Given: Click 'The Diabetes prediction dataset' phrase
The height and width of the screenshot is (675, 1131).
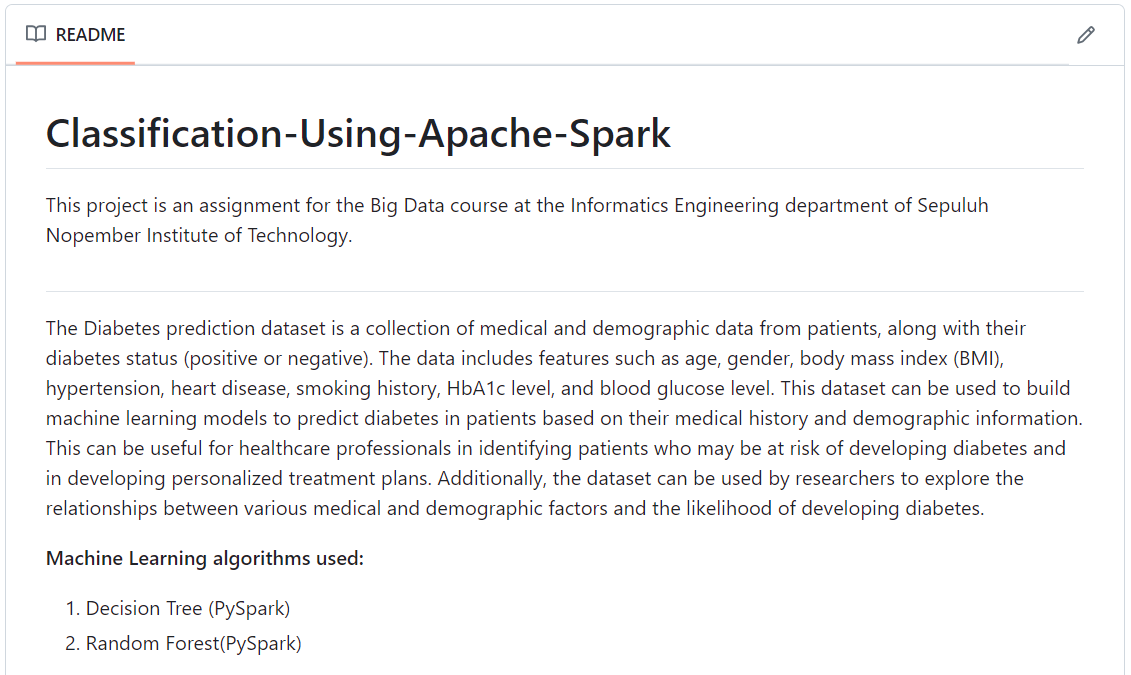Looking at the screenshot, I should (x=186, y=329).
